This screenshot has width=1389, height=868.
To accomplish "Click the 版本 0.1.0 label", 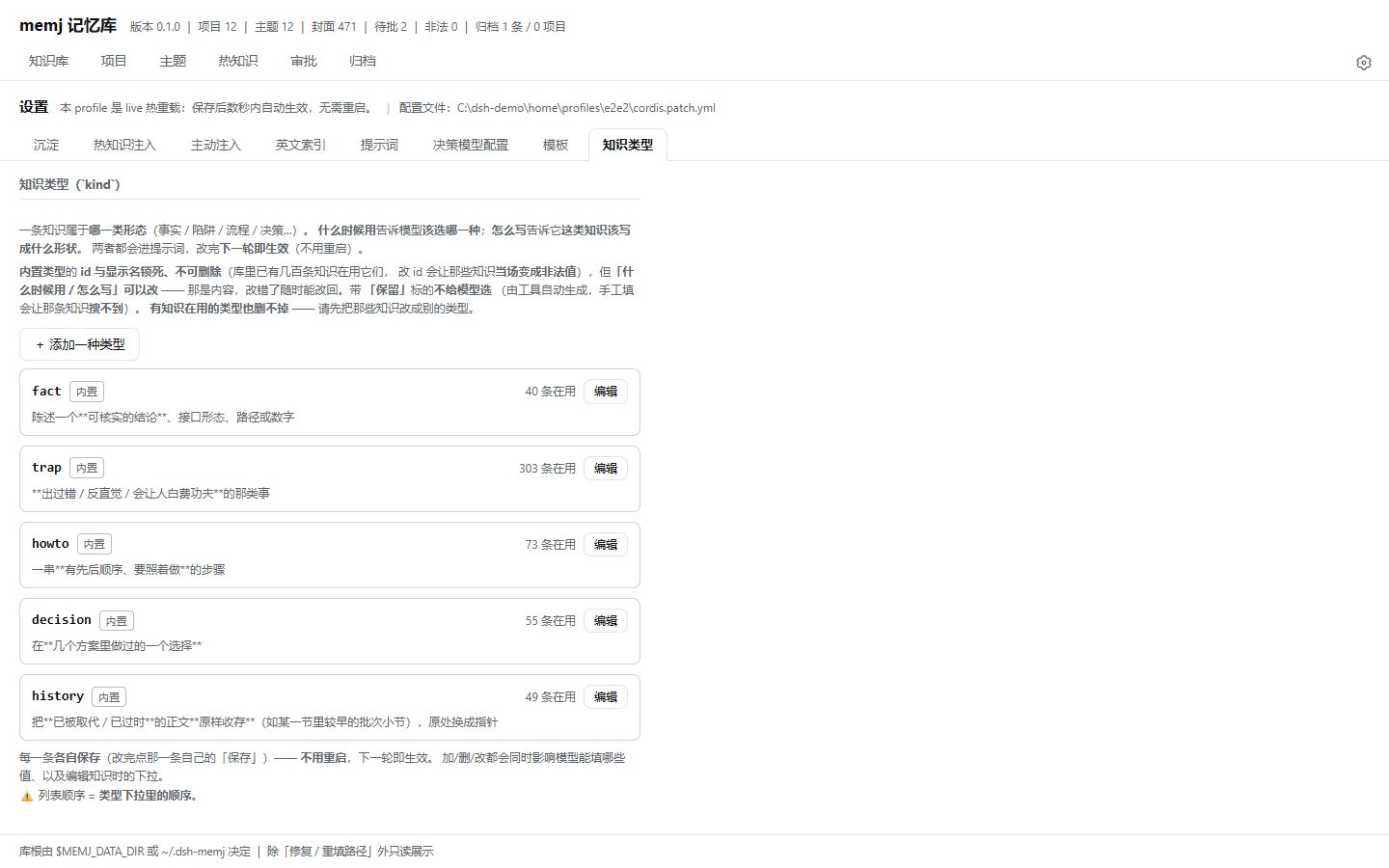I will 155,27.
